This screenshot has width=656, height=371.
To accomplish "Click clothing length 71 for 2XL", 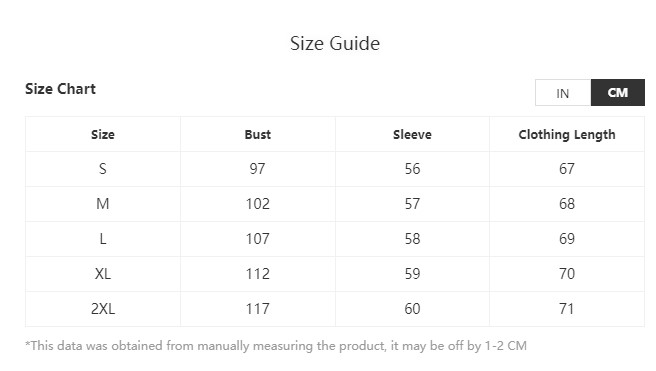I will [567, 309].
